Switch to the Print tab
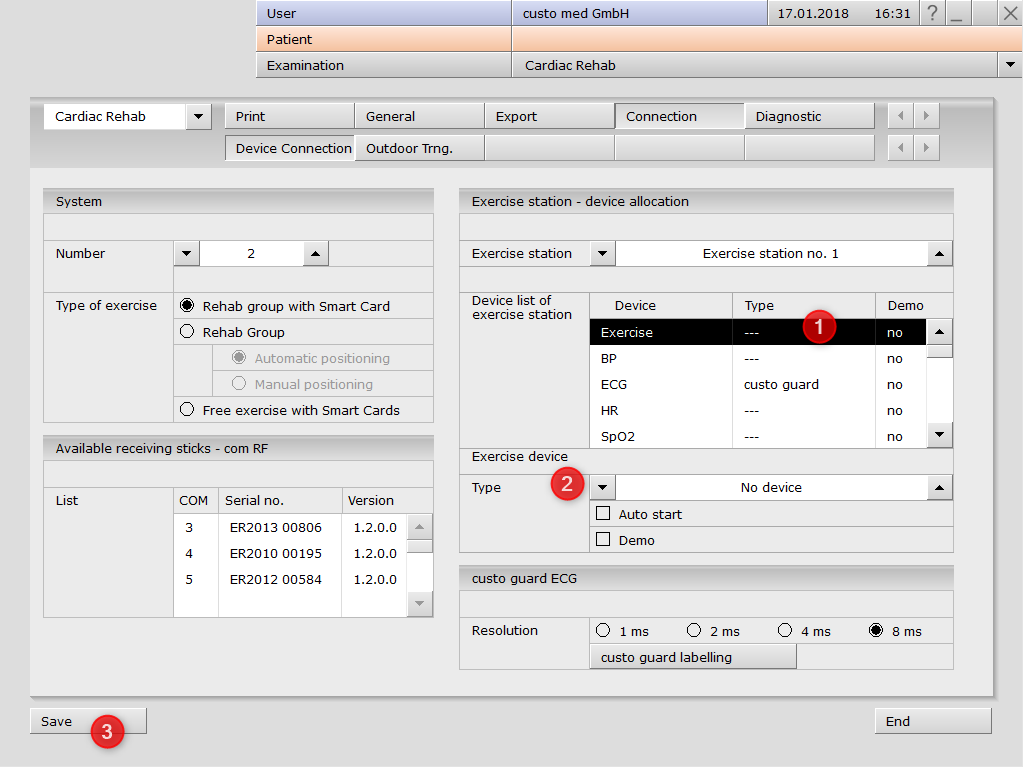Viewport: 1024px width, 768px height. (289, 116)
